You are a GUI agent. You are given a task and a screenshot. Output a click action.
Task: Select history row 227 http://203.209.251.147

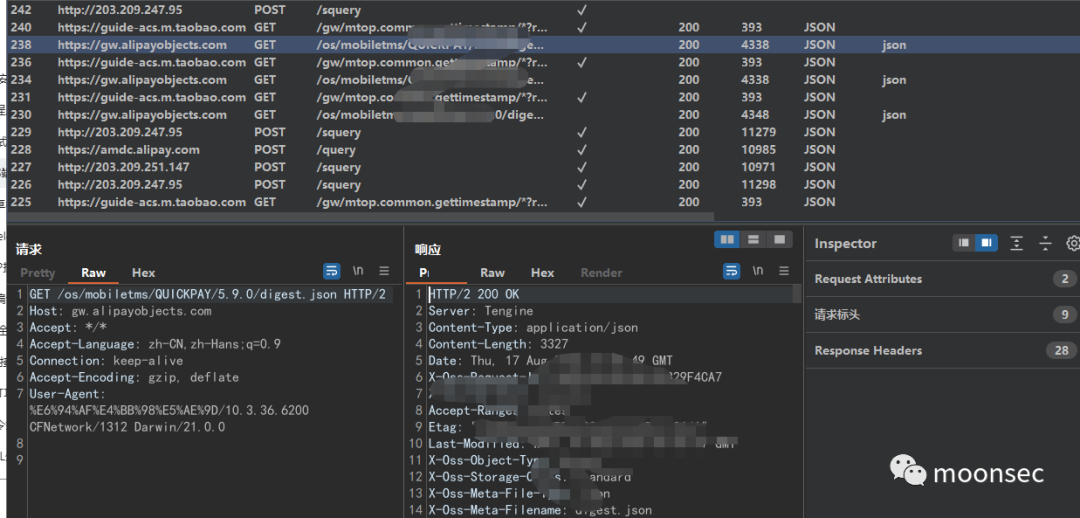[x=543, y=167]
